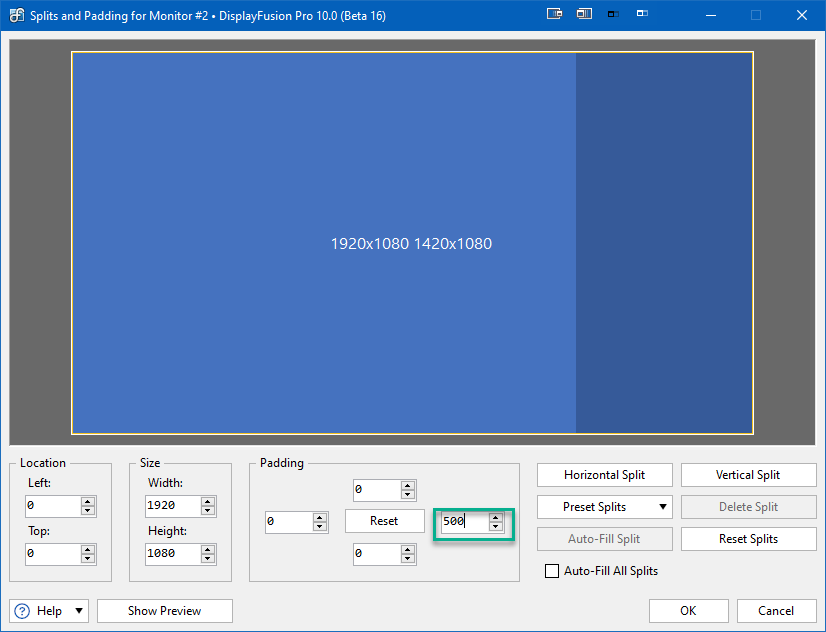Increase bottom Padding value with up arrow
826x632 pixels.
pos(408,549)
